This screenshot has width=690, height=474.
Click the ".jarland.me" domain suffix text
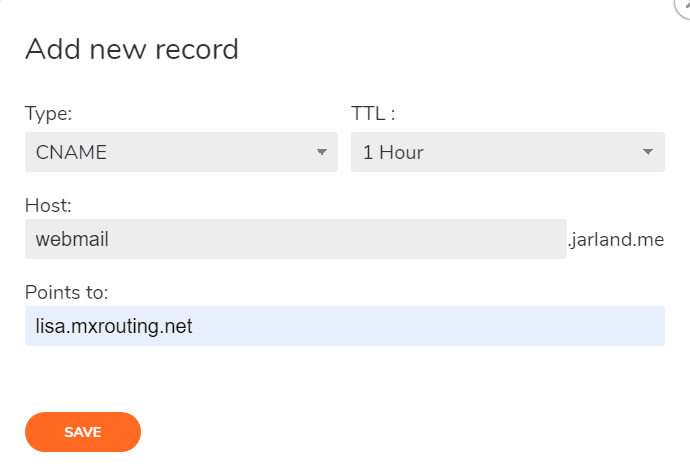point(616,240)
